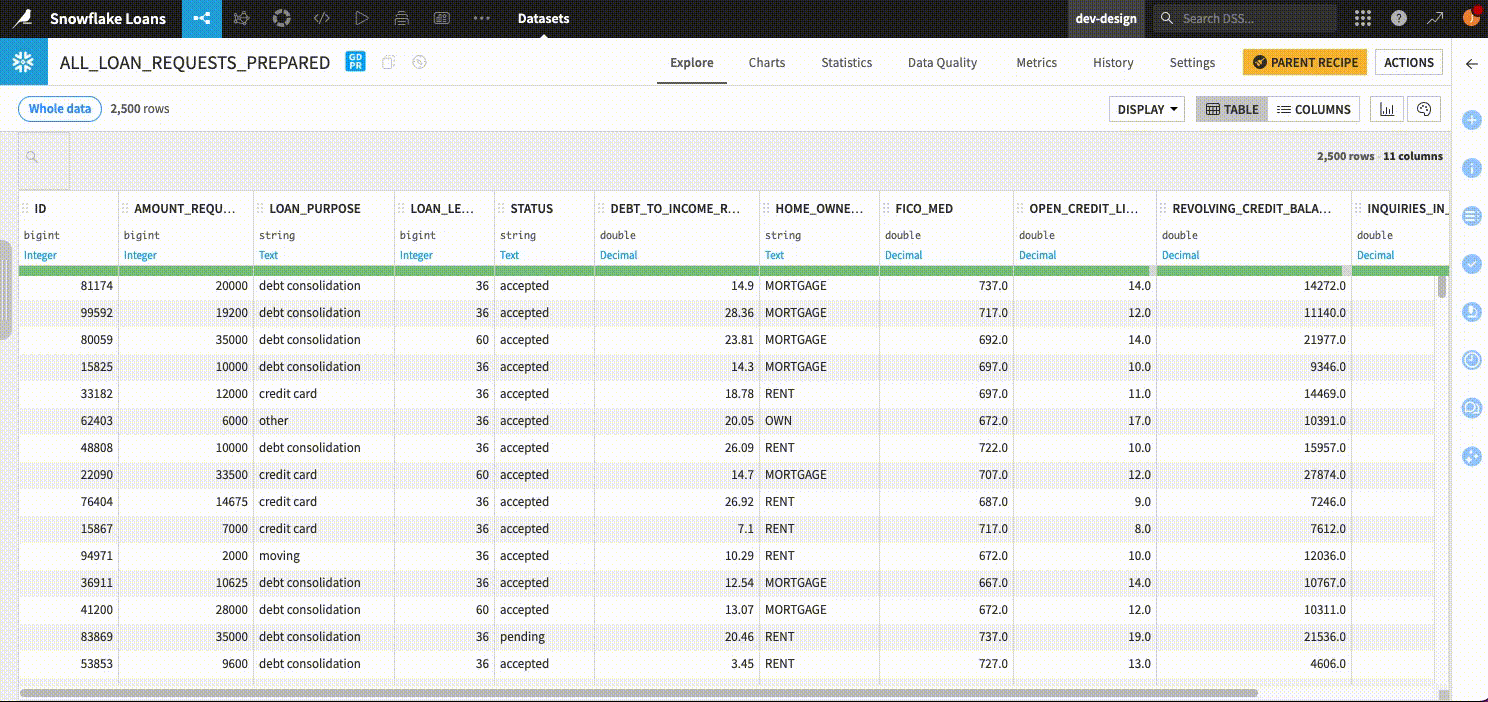Open the schema list icon in right sidebar
The width and height of the screenshot is (1488, 702).
[x=1471, y=216]
